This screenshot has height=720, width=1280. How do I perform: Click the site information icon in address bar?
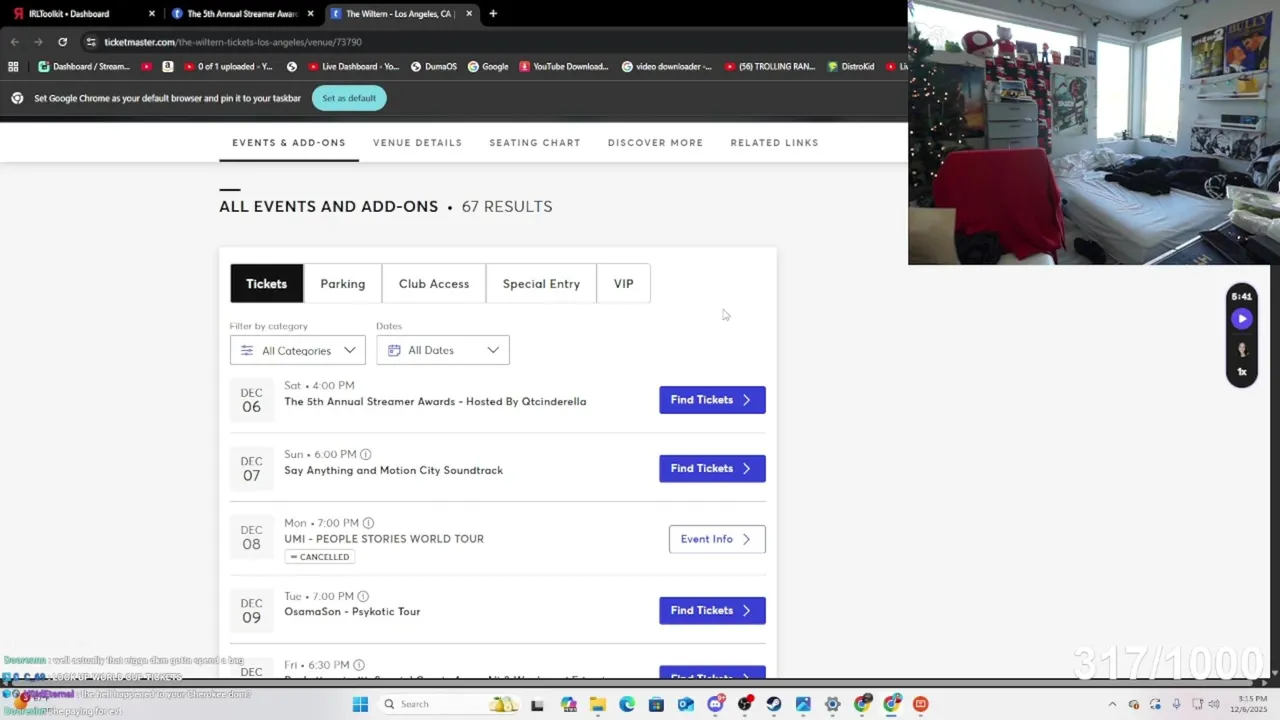(x=91, y=42)
